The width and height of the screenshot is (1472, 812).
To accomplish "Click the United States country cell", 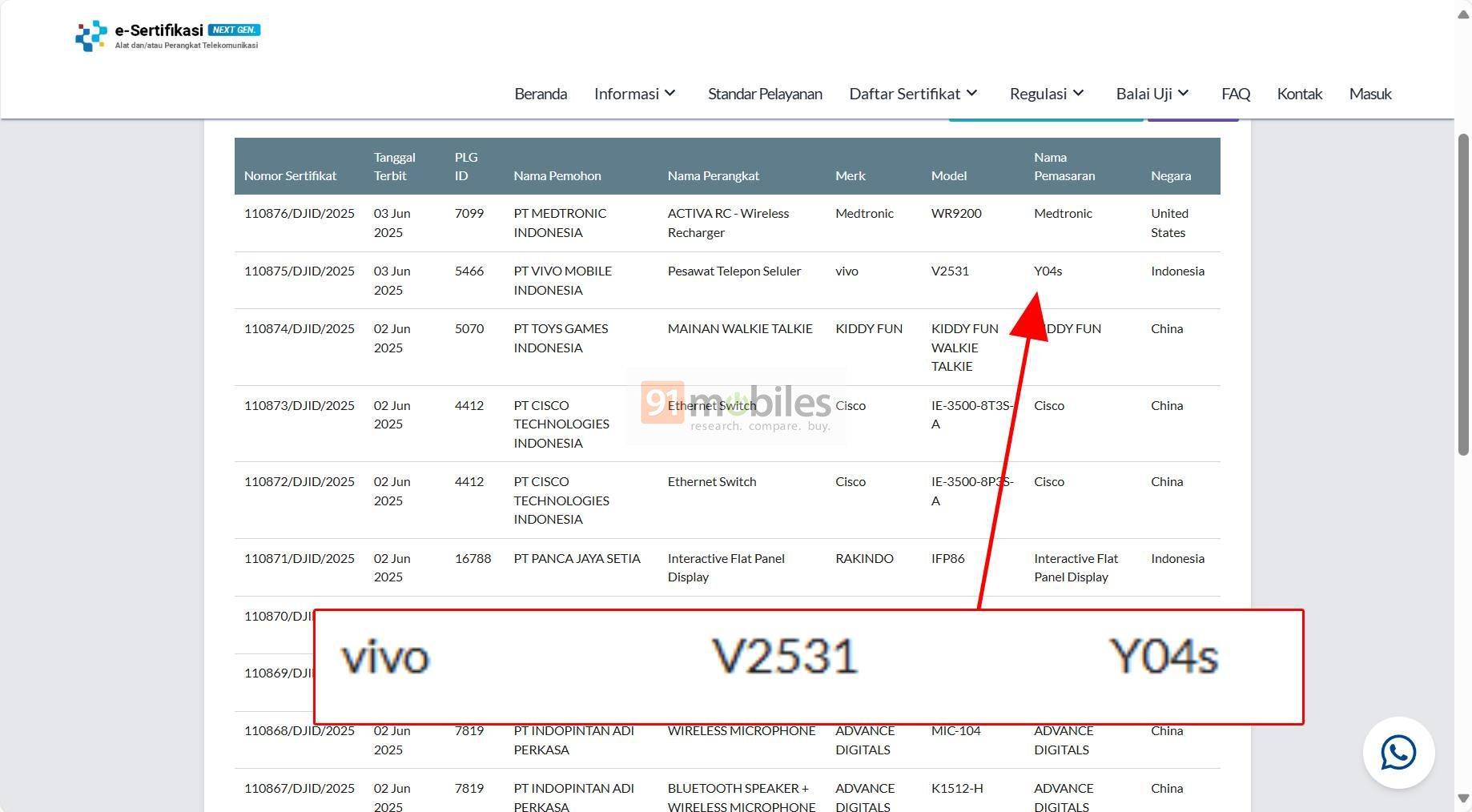I will pyautogui.click(x=1169, y=223).
